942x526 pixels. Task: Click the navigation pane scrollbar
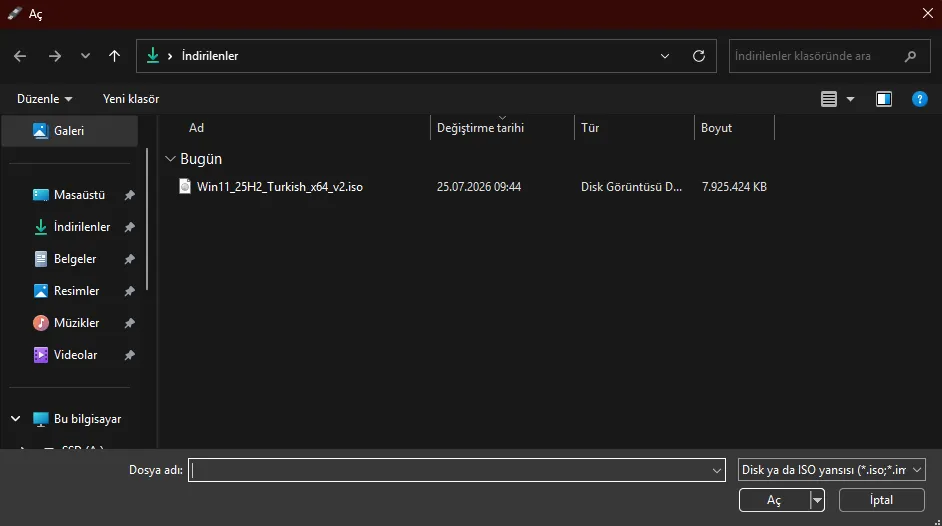tap(147, 220)
